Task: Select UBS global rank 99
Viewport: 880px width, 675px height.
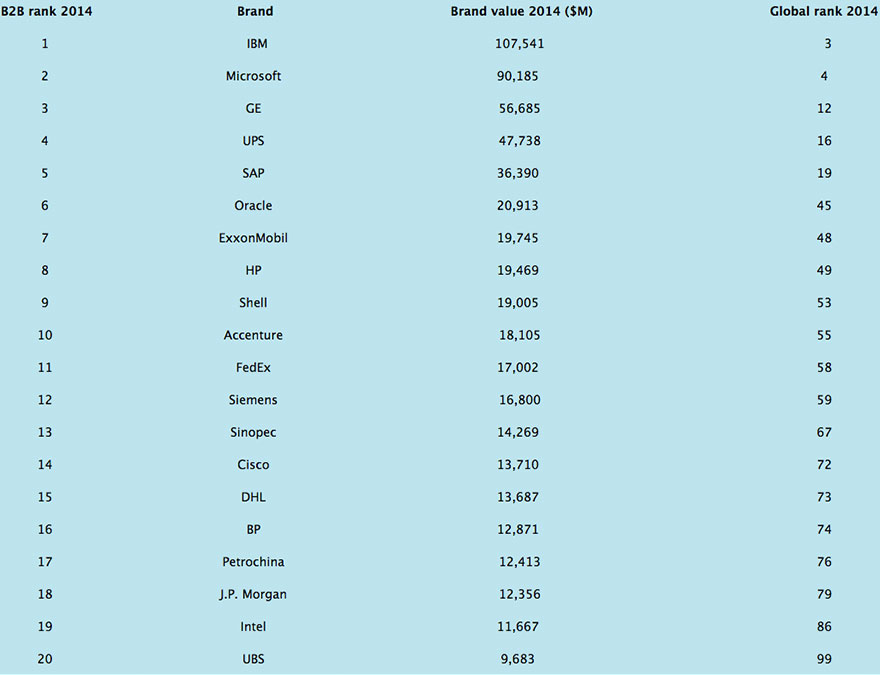Action: 824,659
